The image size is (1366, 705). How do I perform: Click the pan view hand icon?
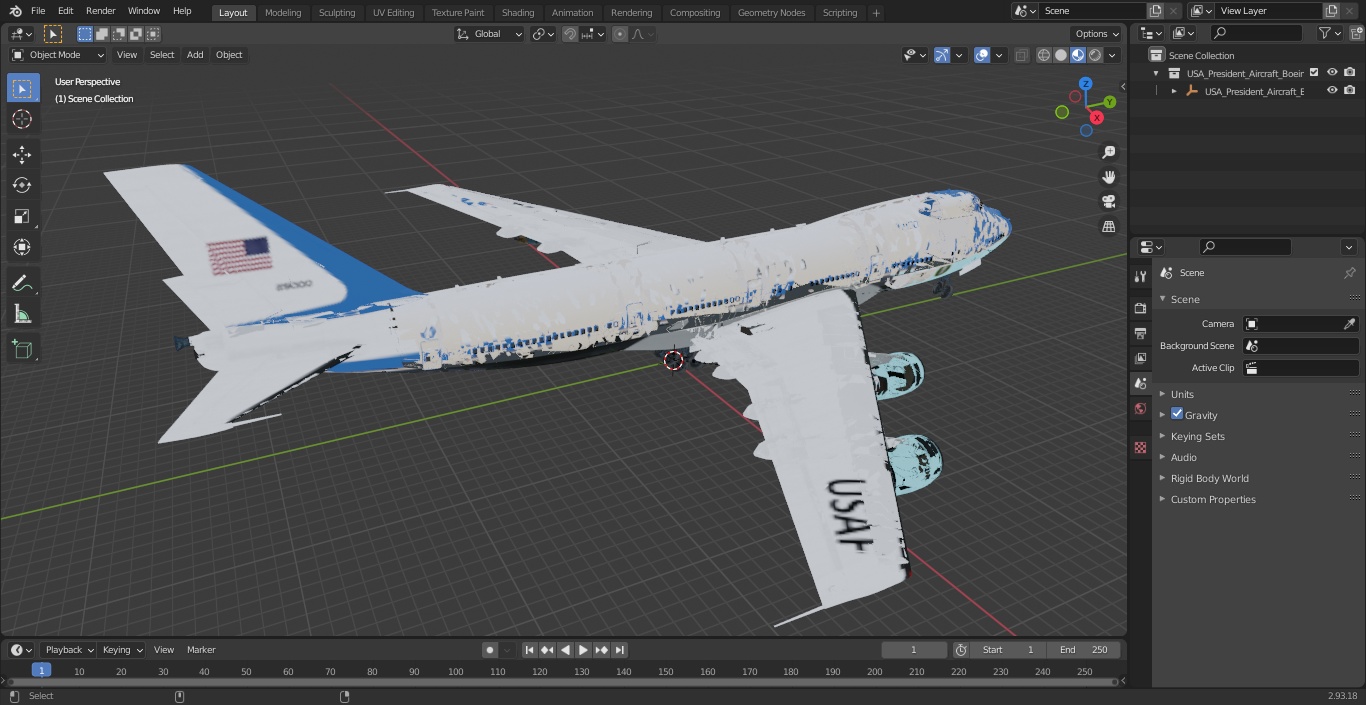[x=1109, y=177]
